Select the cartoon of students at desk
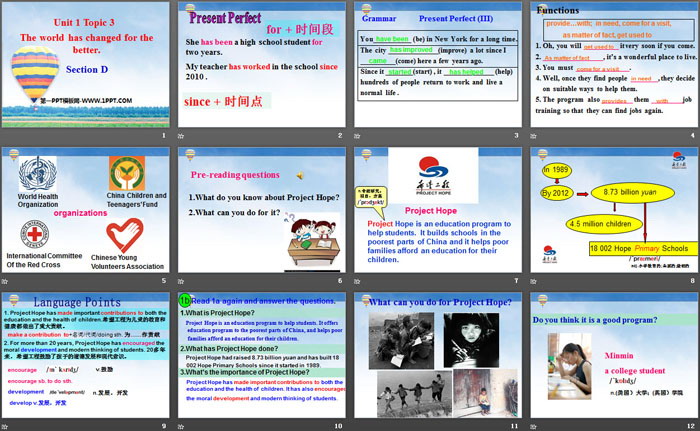The image size is (700, 431). pos(308,238)
